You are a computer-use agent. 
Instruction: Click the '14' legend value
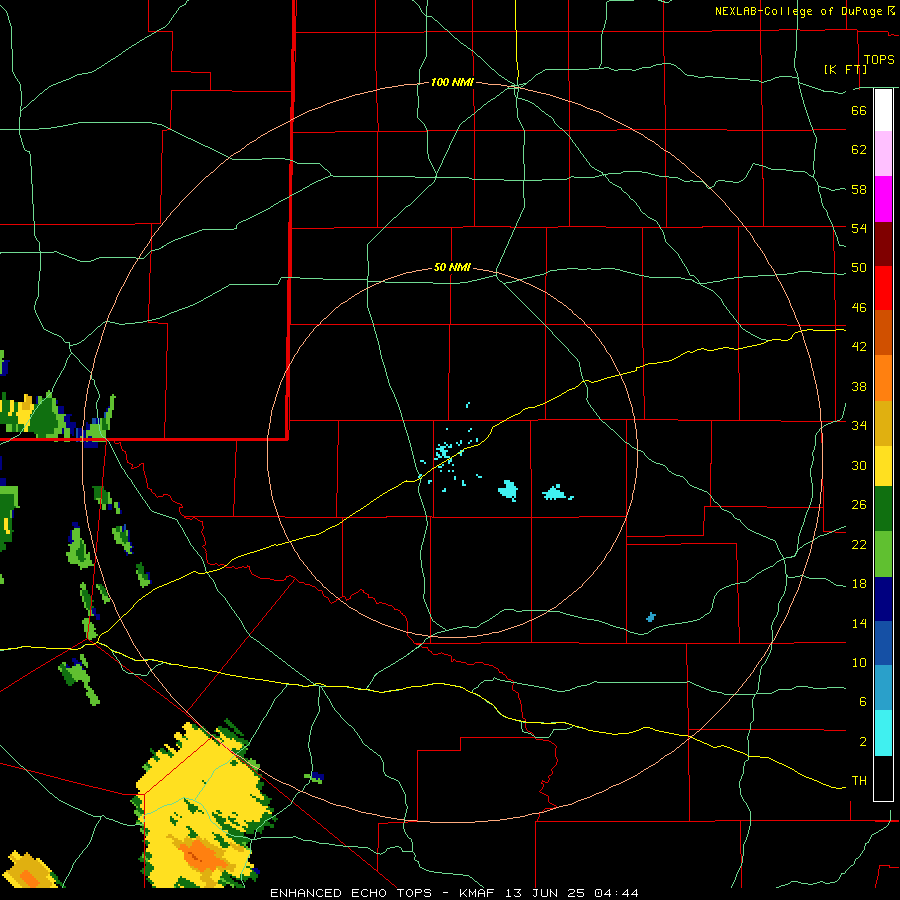pos(859,623)
